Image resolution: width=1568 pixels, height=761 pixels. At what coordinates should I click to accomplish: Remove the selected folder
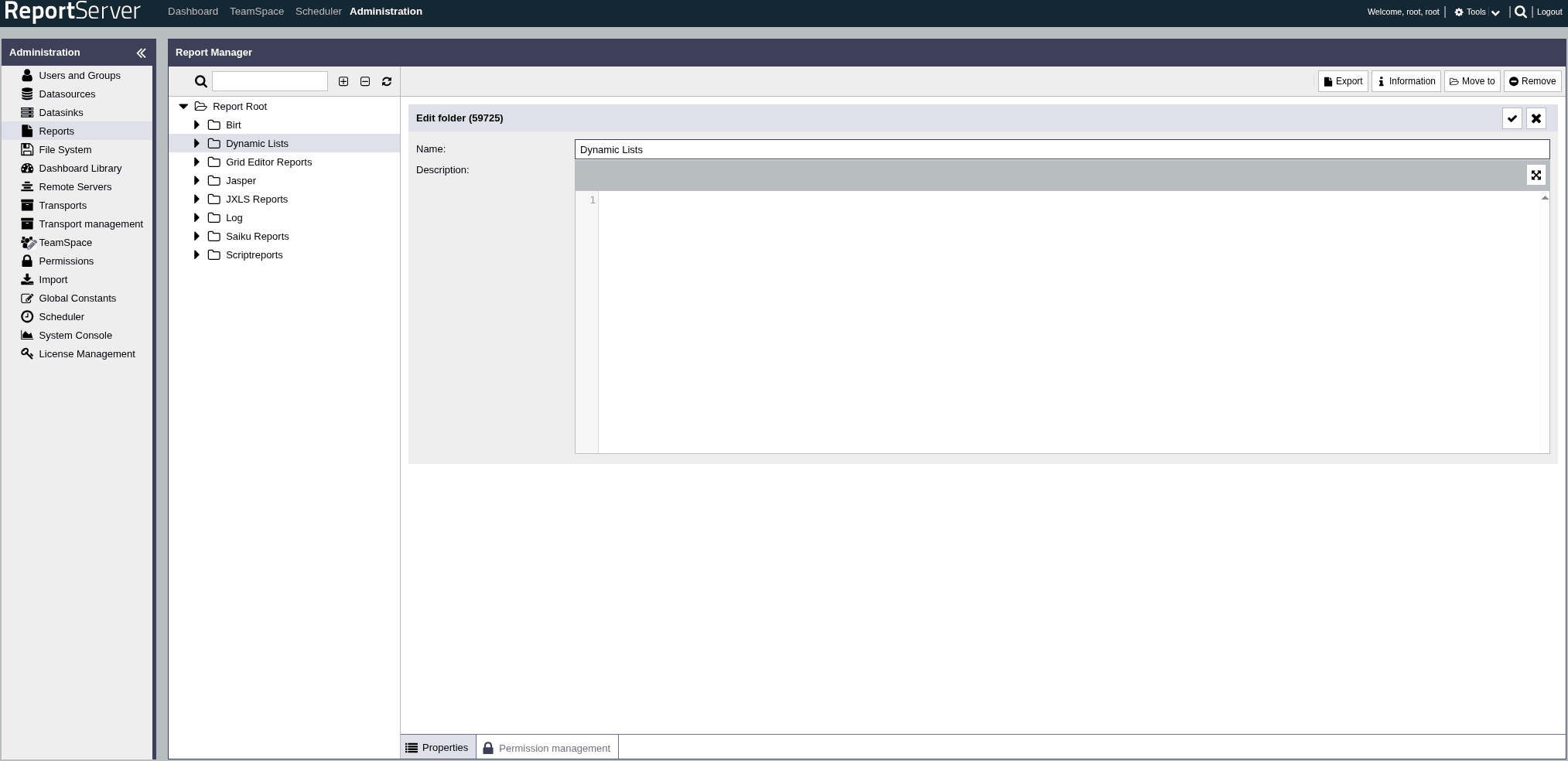[x=1532, y=81]
